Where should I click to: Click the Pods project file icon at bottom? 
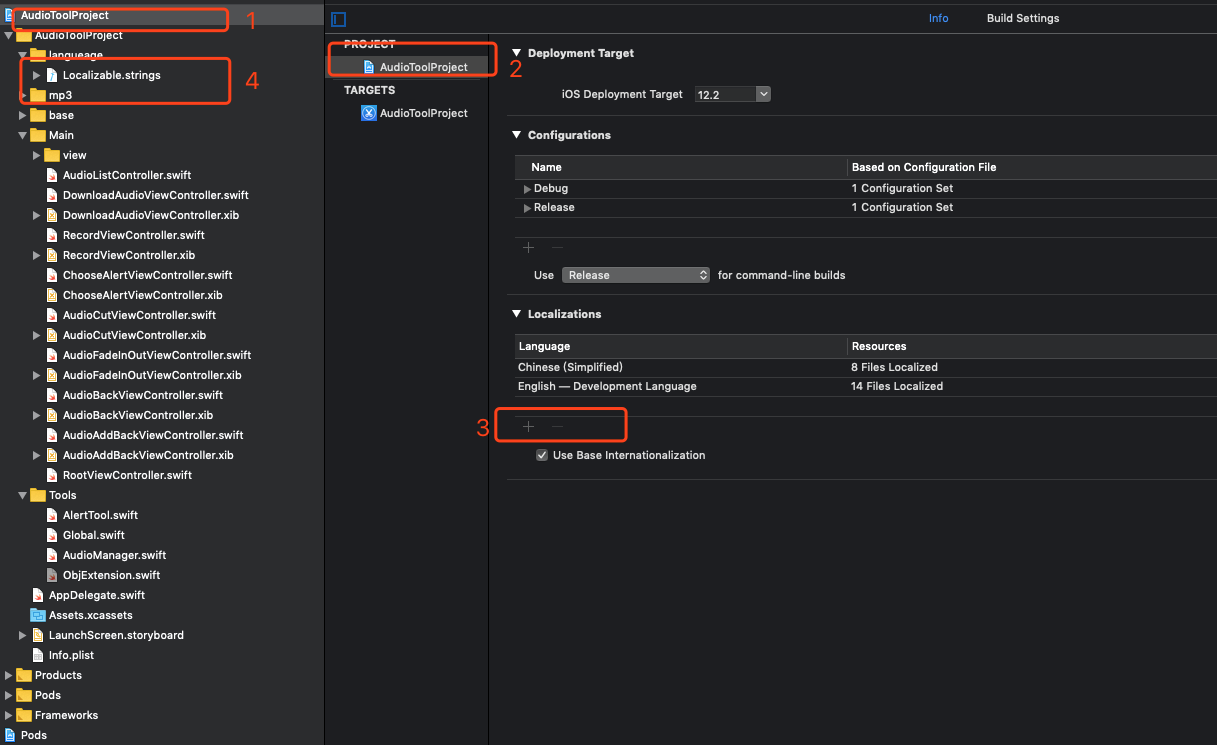(x=10, y=735)
